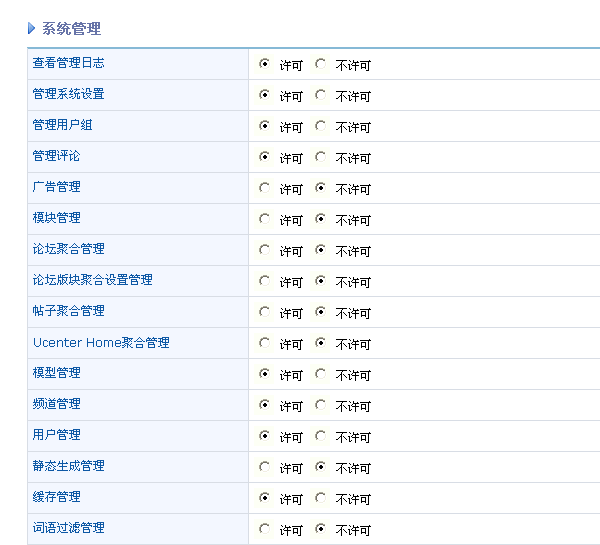Choose 许可 for 帖子聚合管理
This screenshot has height=545, width=600.
pos(264,312)
